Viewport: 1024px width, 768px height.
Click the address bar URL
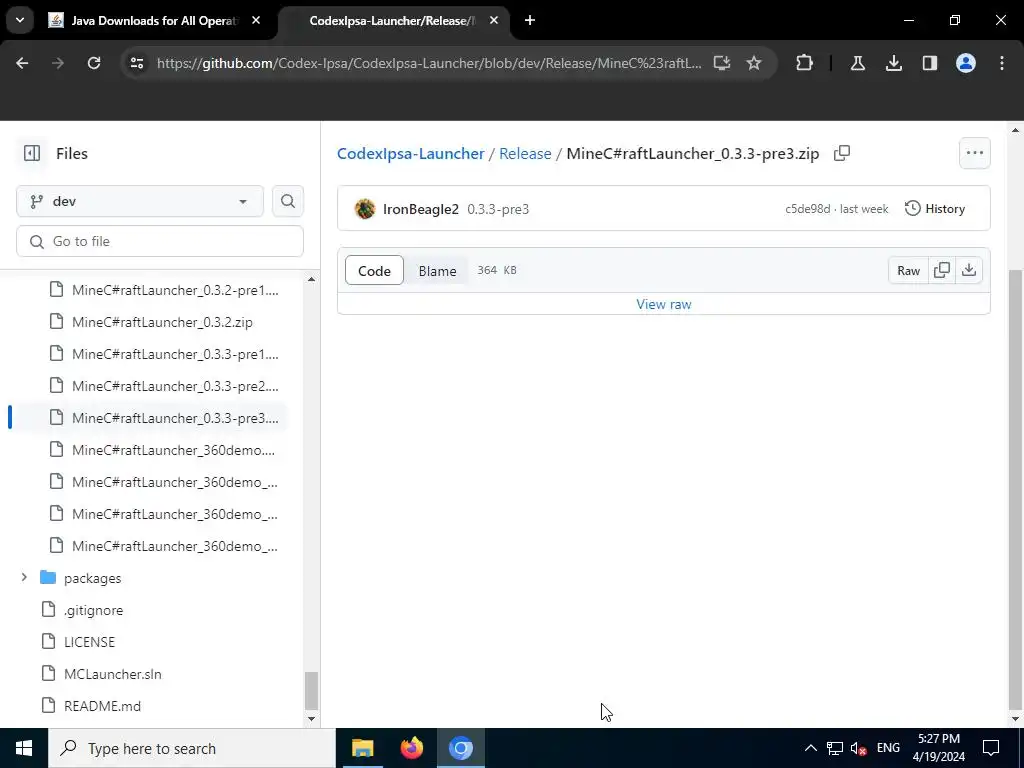[429, 63]
